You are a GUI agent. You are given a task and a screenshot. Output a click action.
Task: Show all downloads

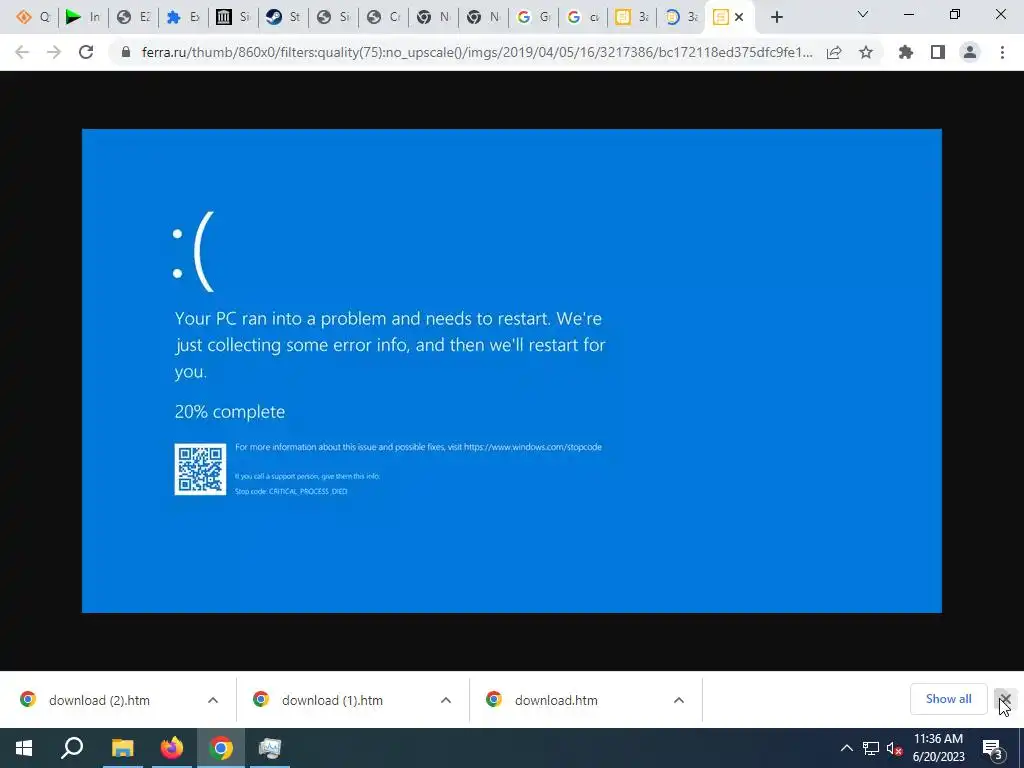point(948,699)
